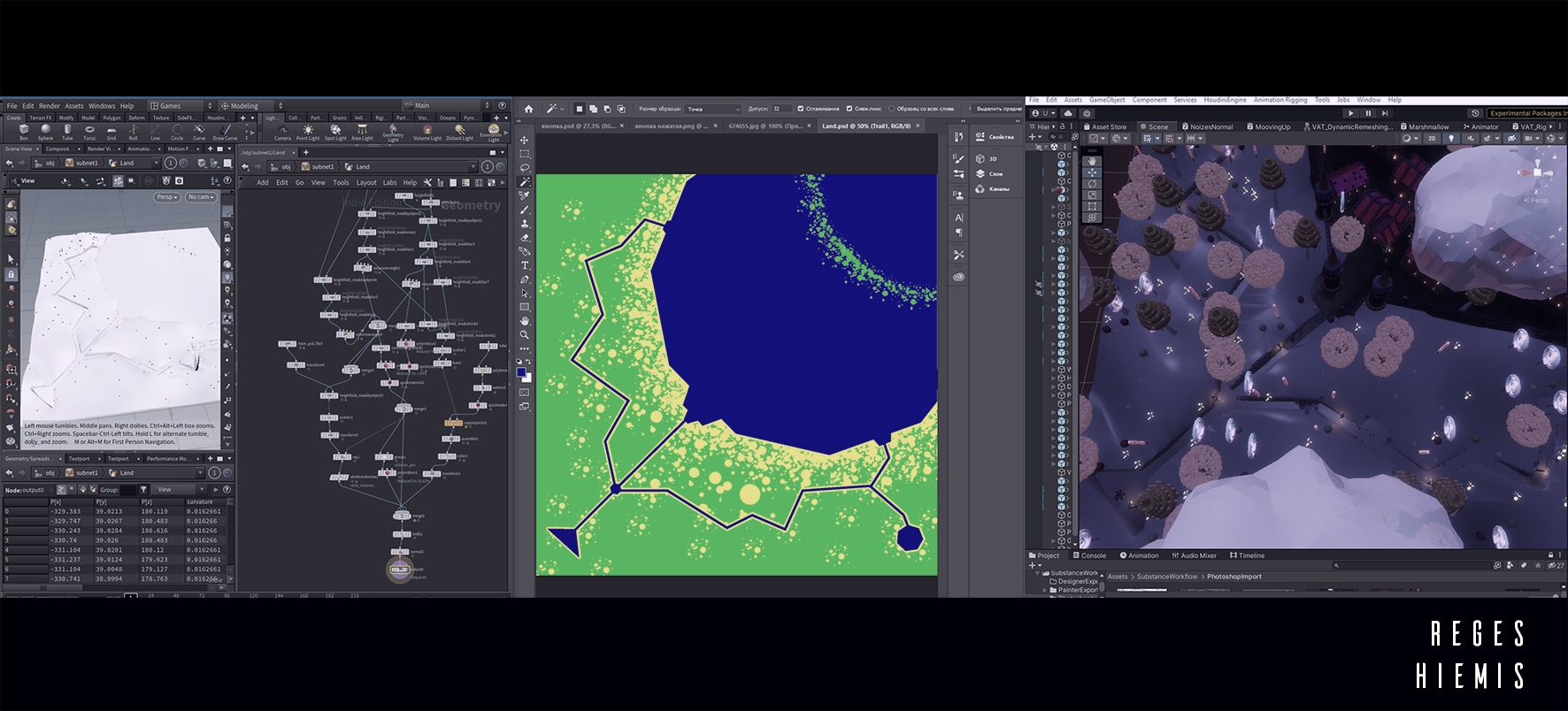Screen dimensions: 1568x711
Task: Open the sample size Точка dropdown
Action: [x=713, y=109]
